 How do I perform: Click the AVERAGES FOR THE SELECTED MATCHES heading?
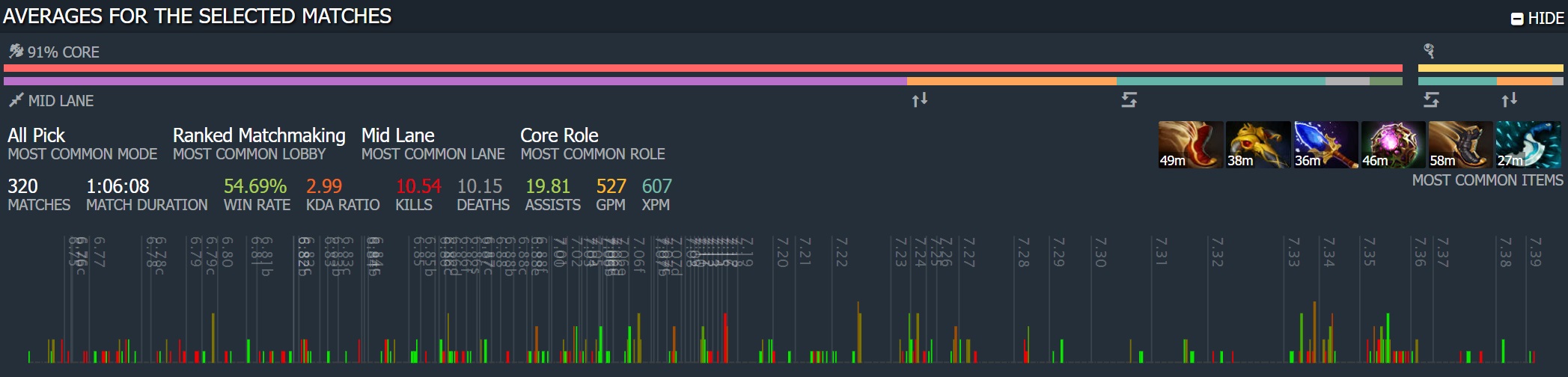198,16
